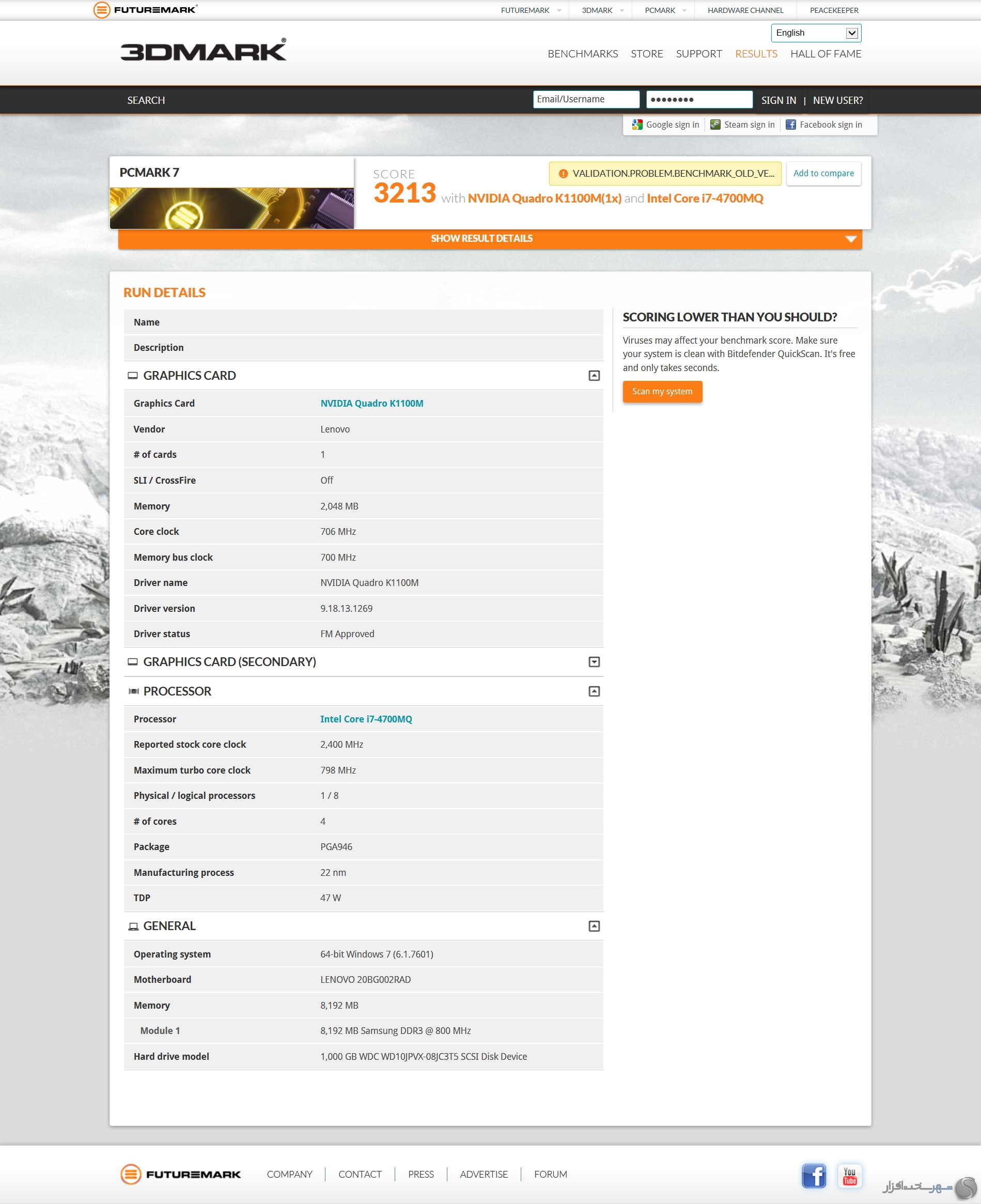Click the secondary graphics card monitor icon
This screenshot has height=1204, width=981.
click(133, 661)
